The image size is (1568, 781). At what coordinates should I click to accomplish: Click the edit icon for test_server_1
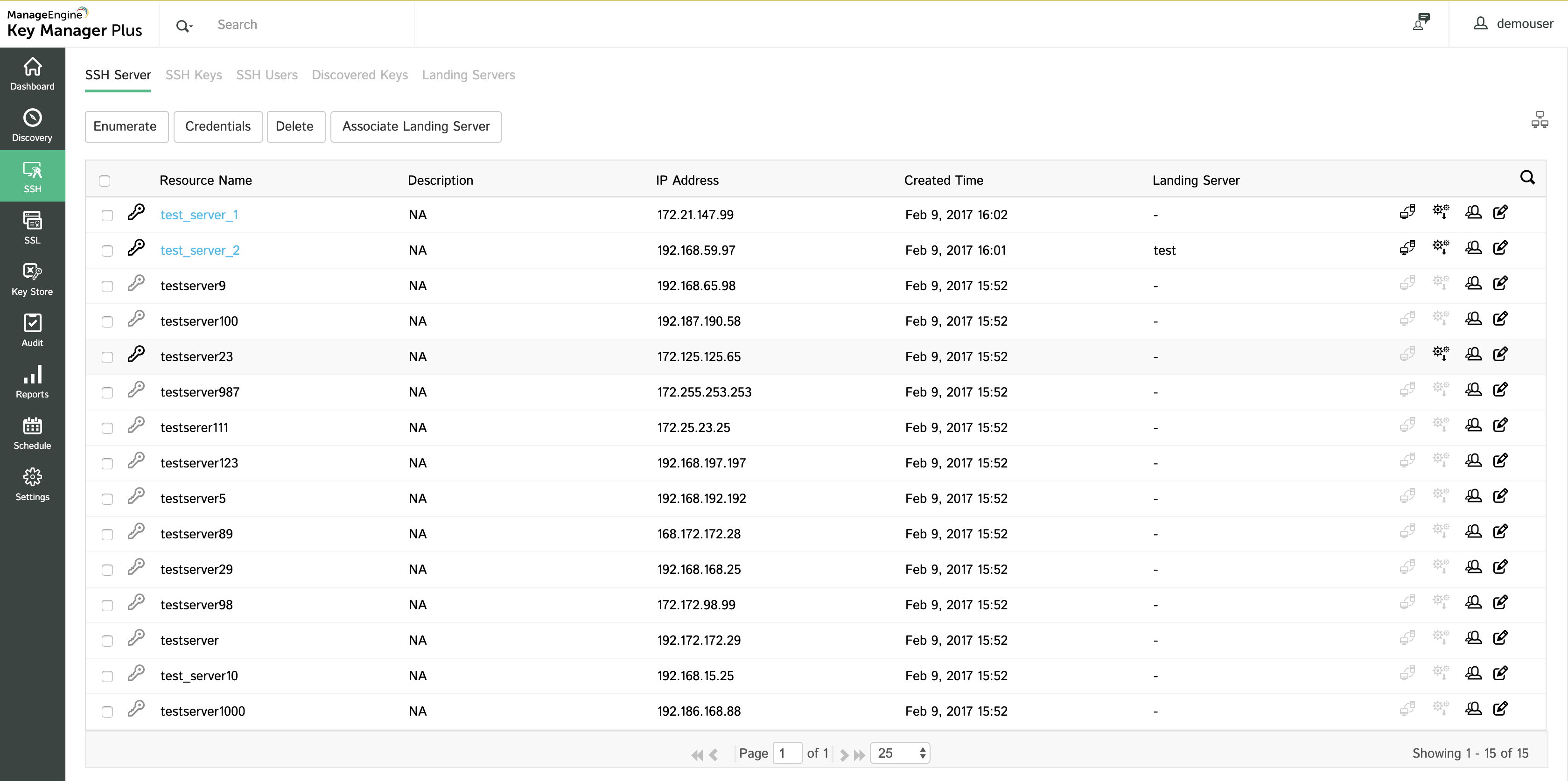pyautogui.click(x=1500, y=212)
